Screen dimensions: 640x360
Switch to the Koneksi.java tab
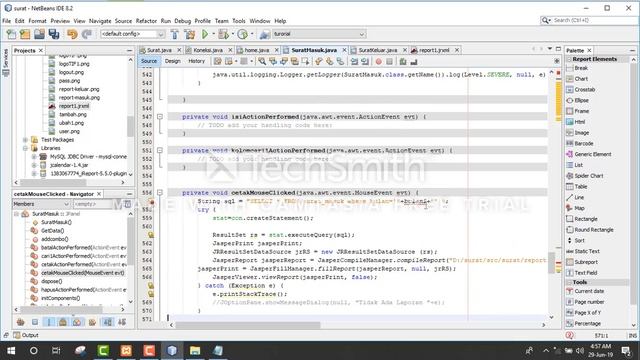208,50
